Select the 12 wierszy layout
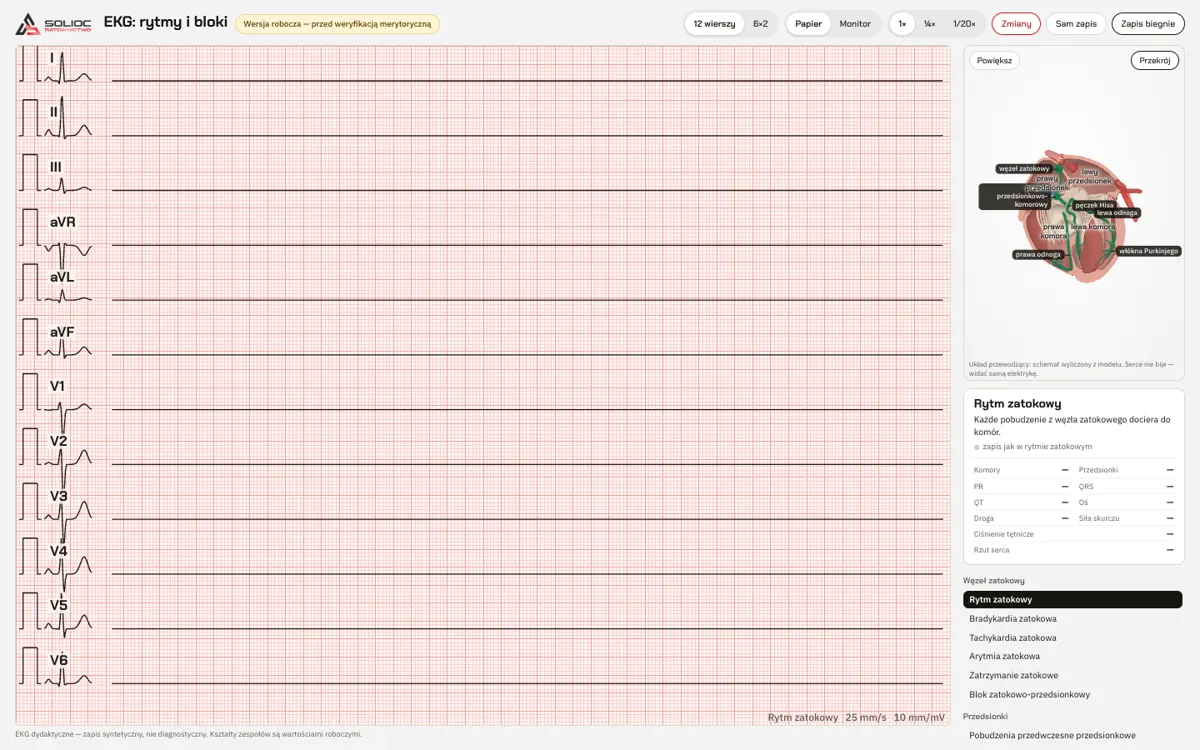Image resolution: width=1200 pixels, height=750 pixels. coord(714,24)
